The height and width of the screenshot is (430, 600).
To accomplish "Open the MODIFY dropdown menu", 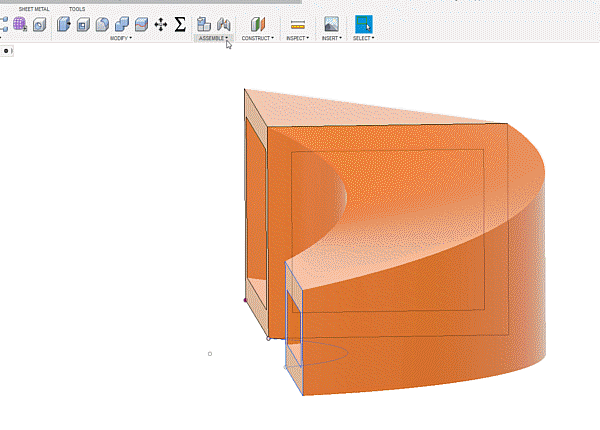I will pos(121,38).
